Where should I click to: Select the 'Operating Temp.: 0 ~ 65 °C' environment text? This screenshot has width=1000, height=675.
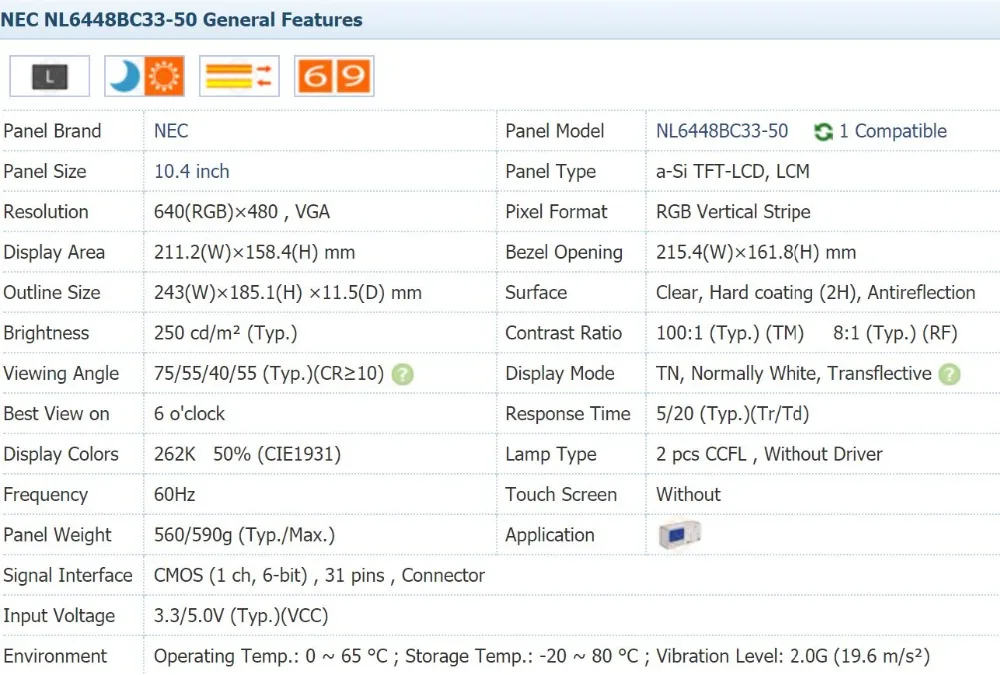point(270,656)
